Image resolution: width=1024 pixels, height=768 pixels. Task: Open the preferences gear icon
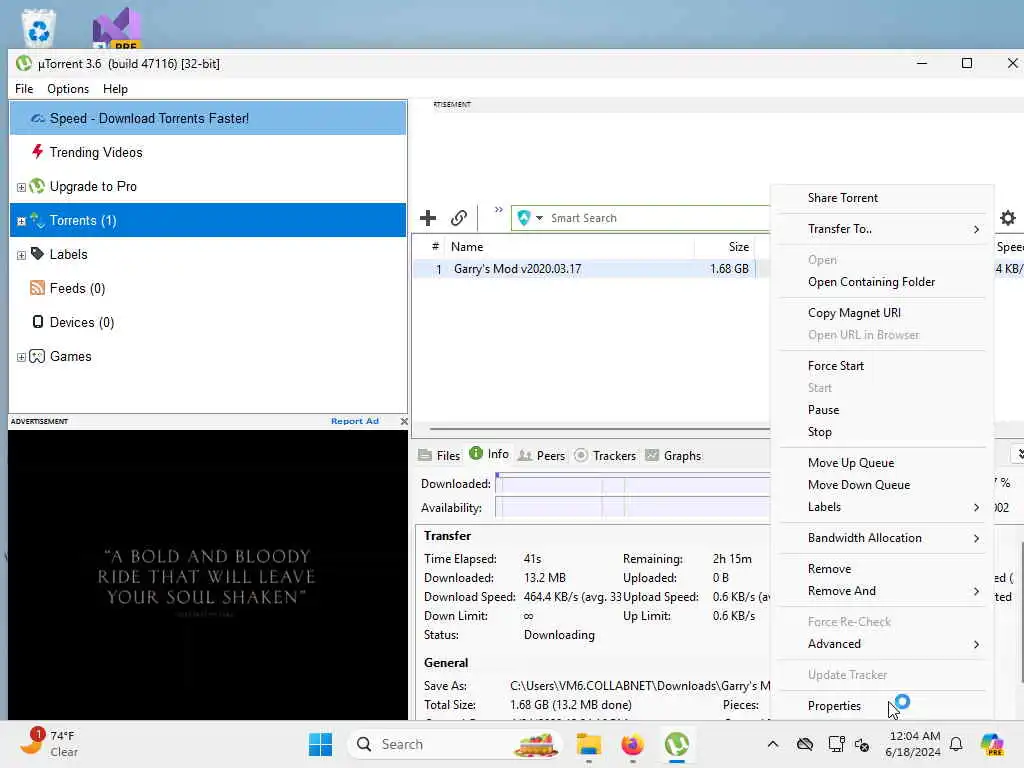click(1008, 218)
